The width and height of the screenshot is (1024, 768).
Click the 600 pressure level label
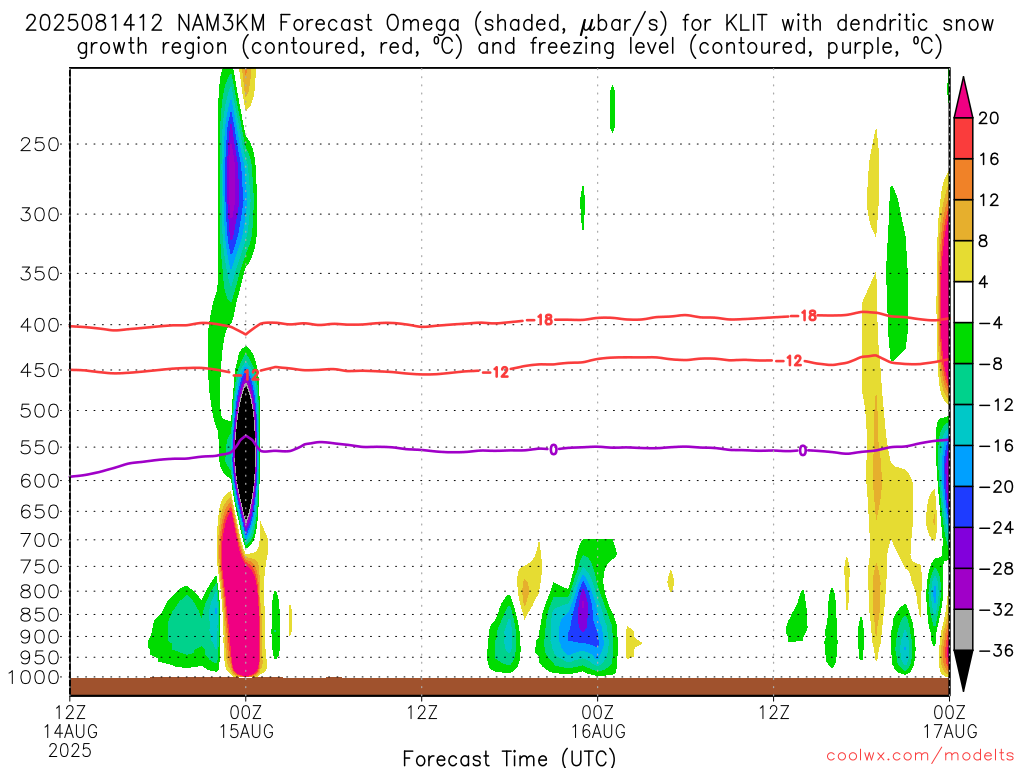tap(40, 481)
